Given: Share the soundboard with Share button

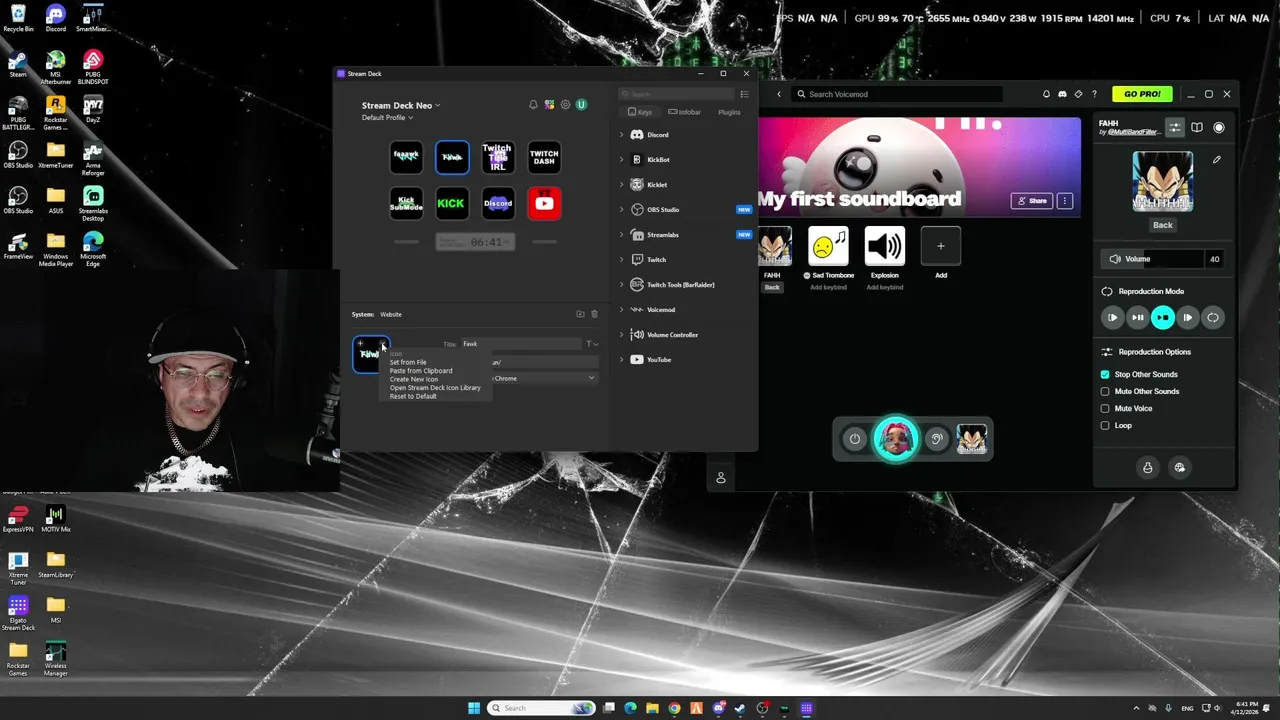Looking at the screenshot, I should pos(1032,201).
